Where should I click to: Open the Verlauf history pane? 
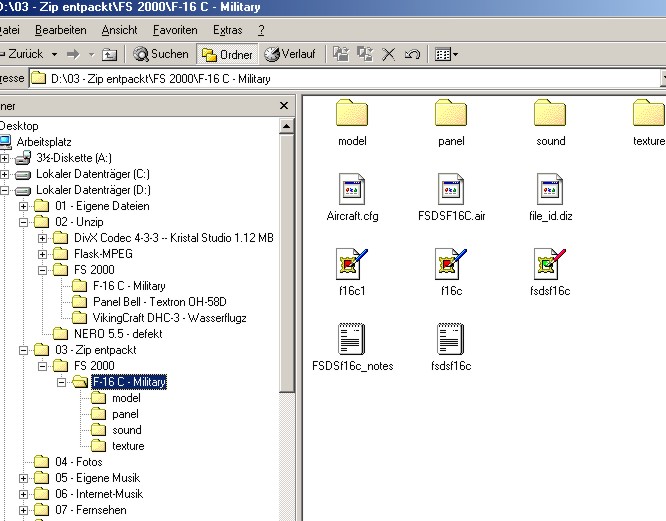pyautogui.click(x=290, y=54)
